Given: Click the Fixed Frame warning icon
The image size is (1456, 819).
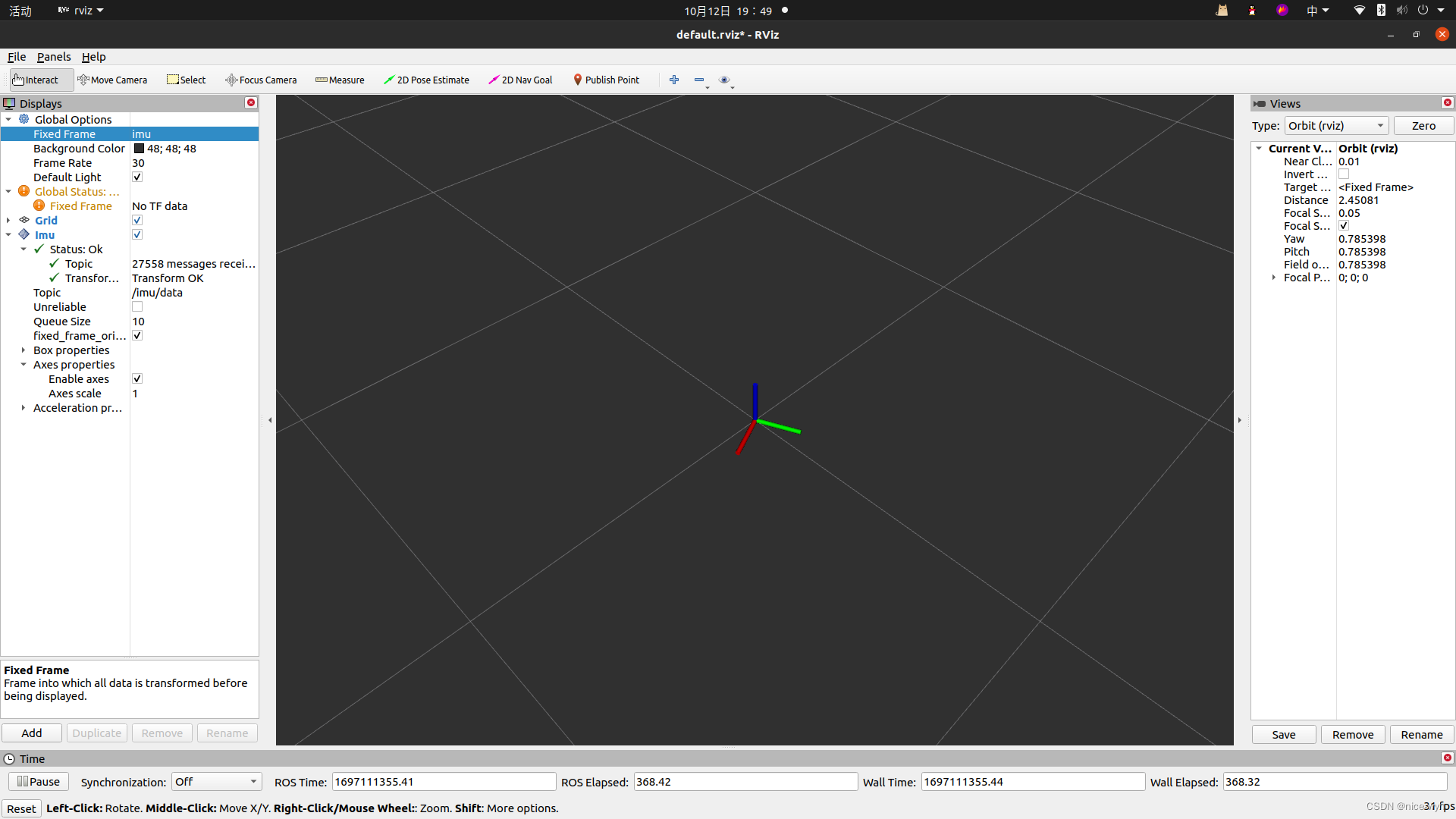Looking at the screenshot, I should (x=39, y=206).
